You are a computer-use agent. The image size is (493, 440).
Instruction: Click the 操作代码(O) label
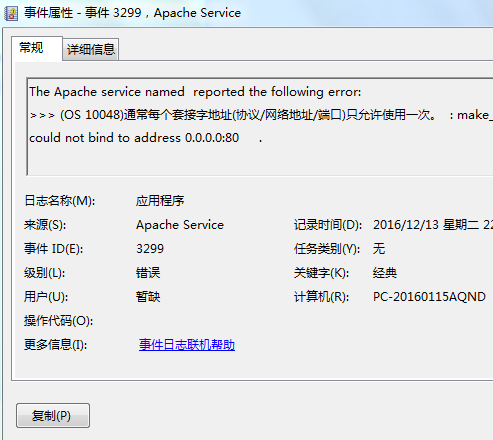59,321
